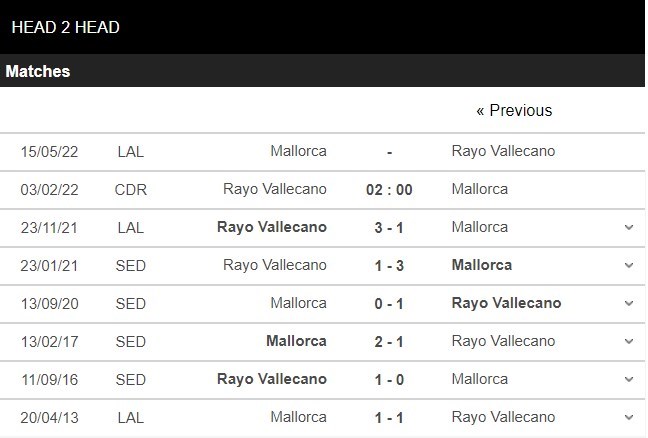The width and height of the screenshot is (648, 438).
Task: Click Rayo Vallecano in the 15/05/22 fixture
Action: pyautogui.click(x=503, y=151)
